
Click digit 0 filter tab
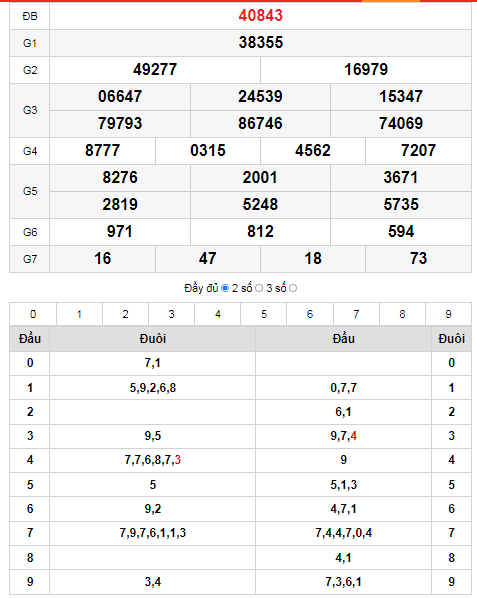point(33,314)
